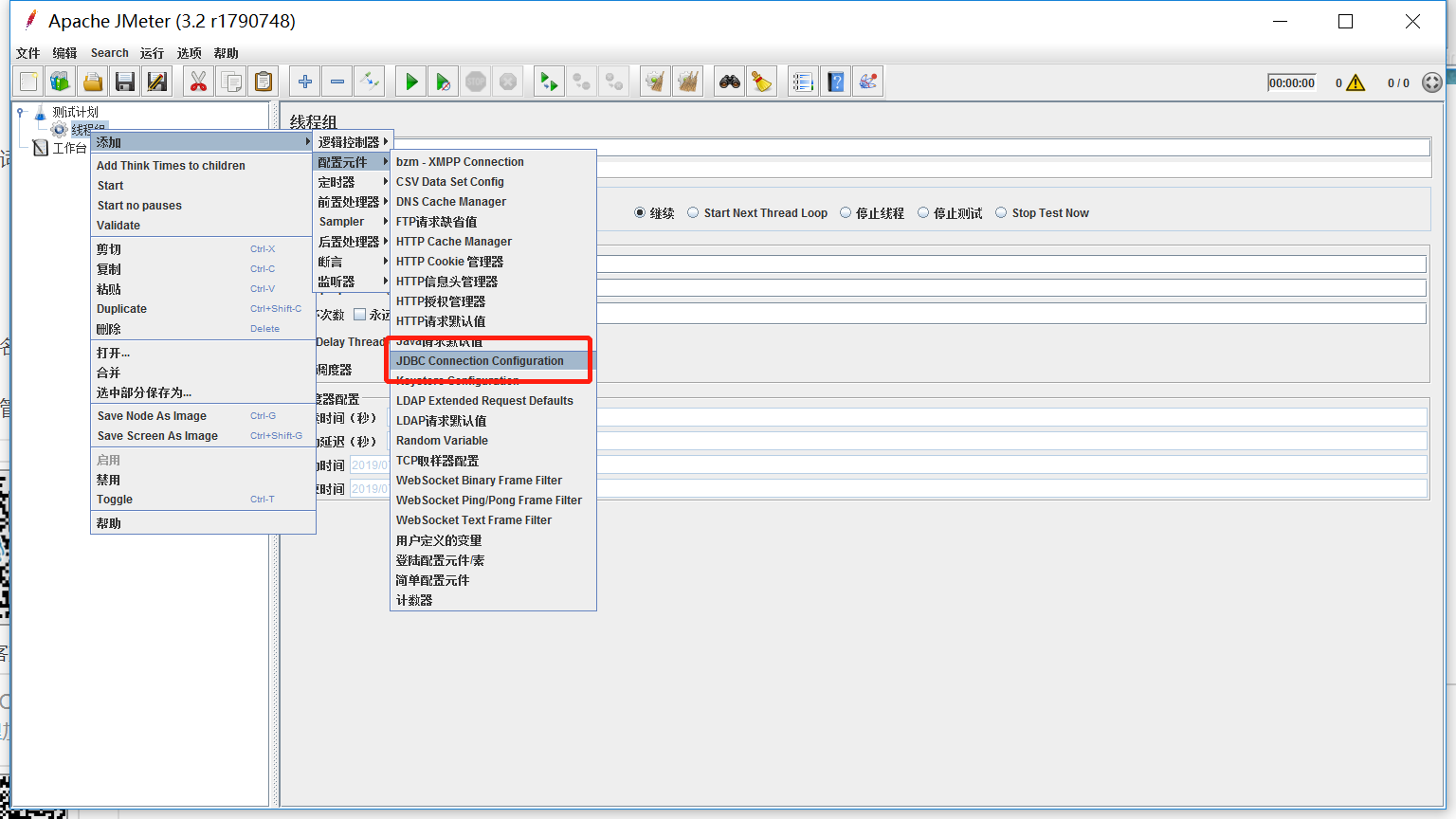Choose CSV Data Set Config

pos(493,182)
